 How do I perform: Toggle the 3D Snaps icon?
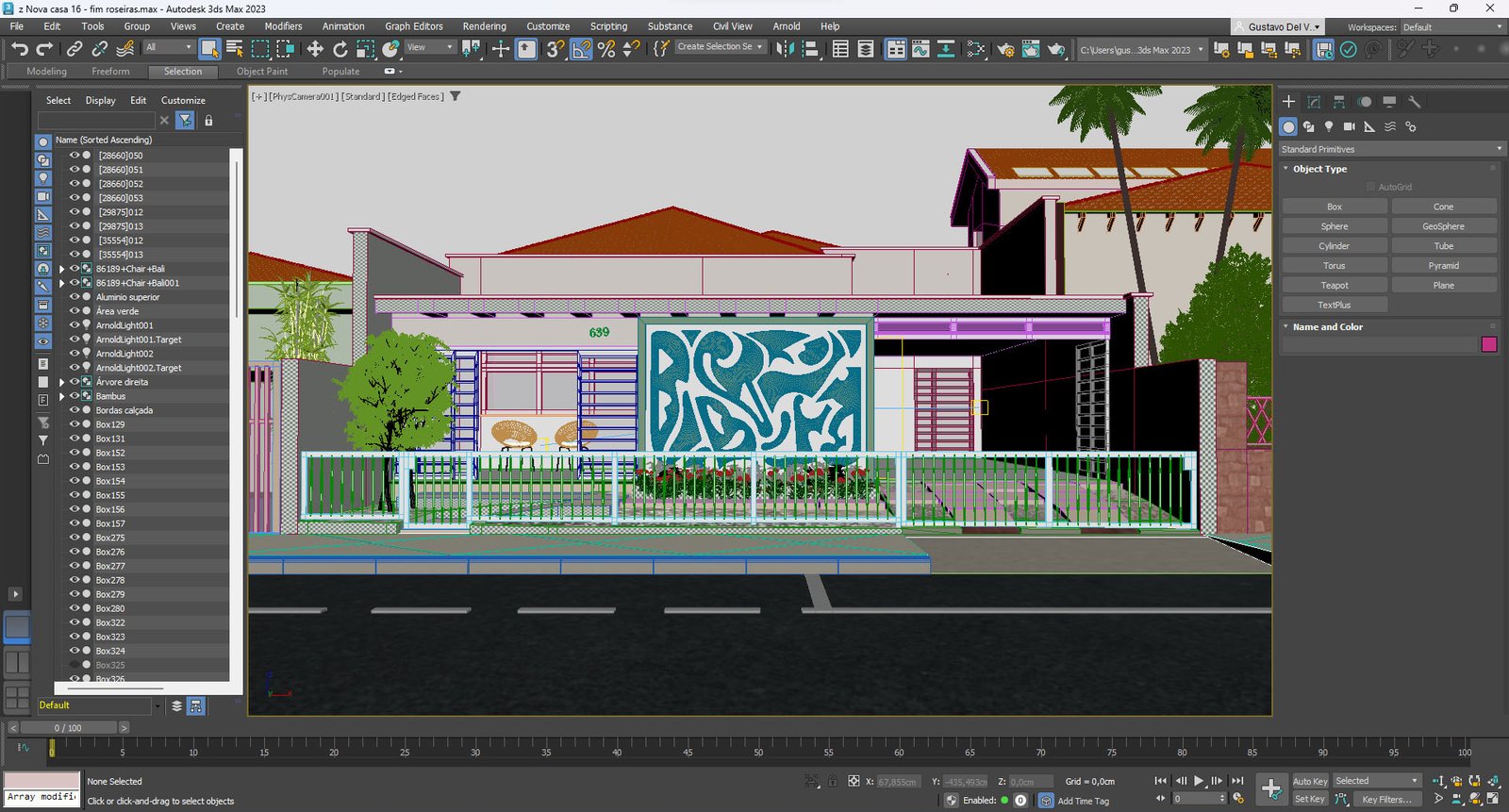[x=556, y=49]
